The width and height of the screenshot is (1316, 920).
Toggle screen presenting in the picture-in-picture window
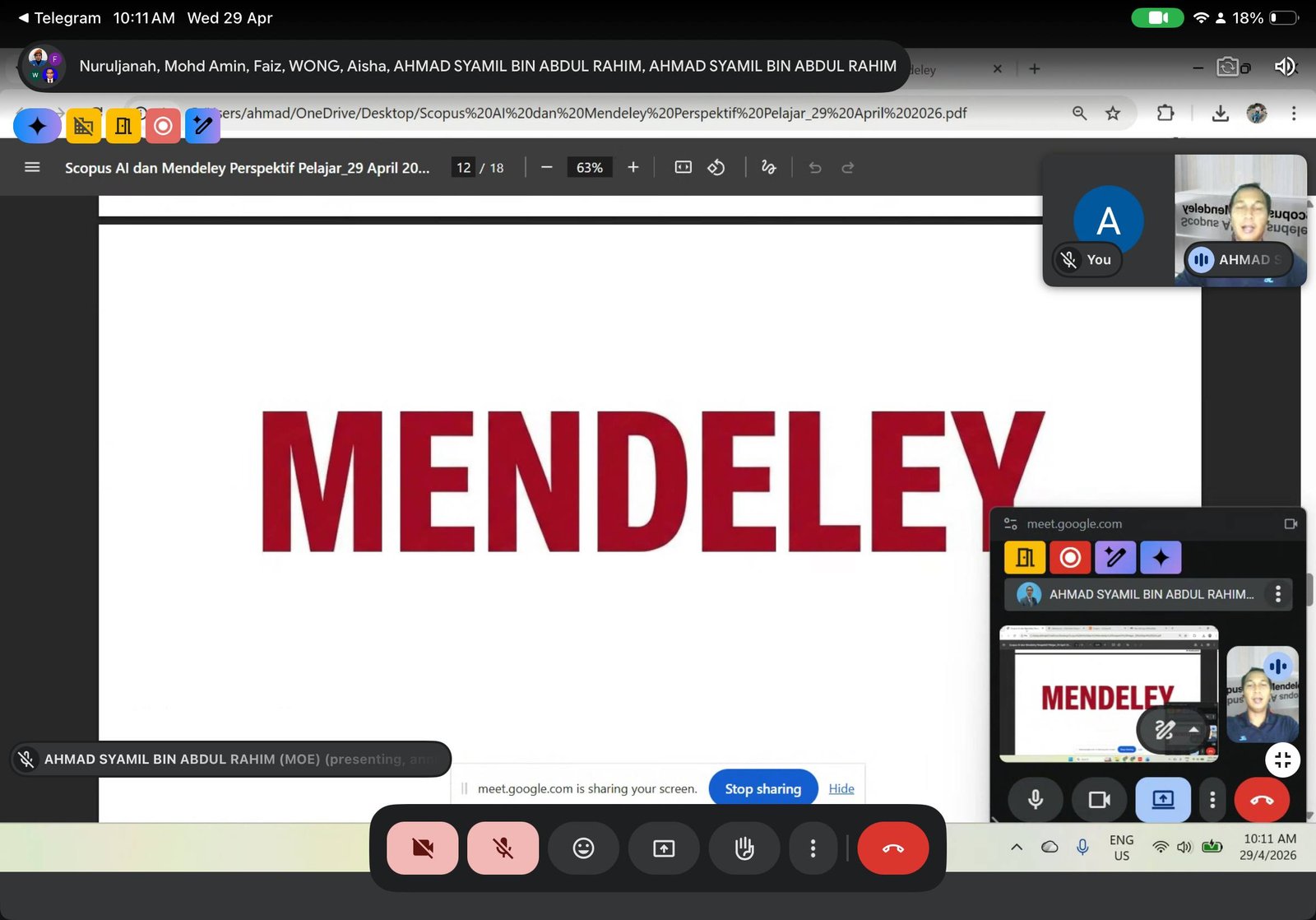tap(1163, 800)
